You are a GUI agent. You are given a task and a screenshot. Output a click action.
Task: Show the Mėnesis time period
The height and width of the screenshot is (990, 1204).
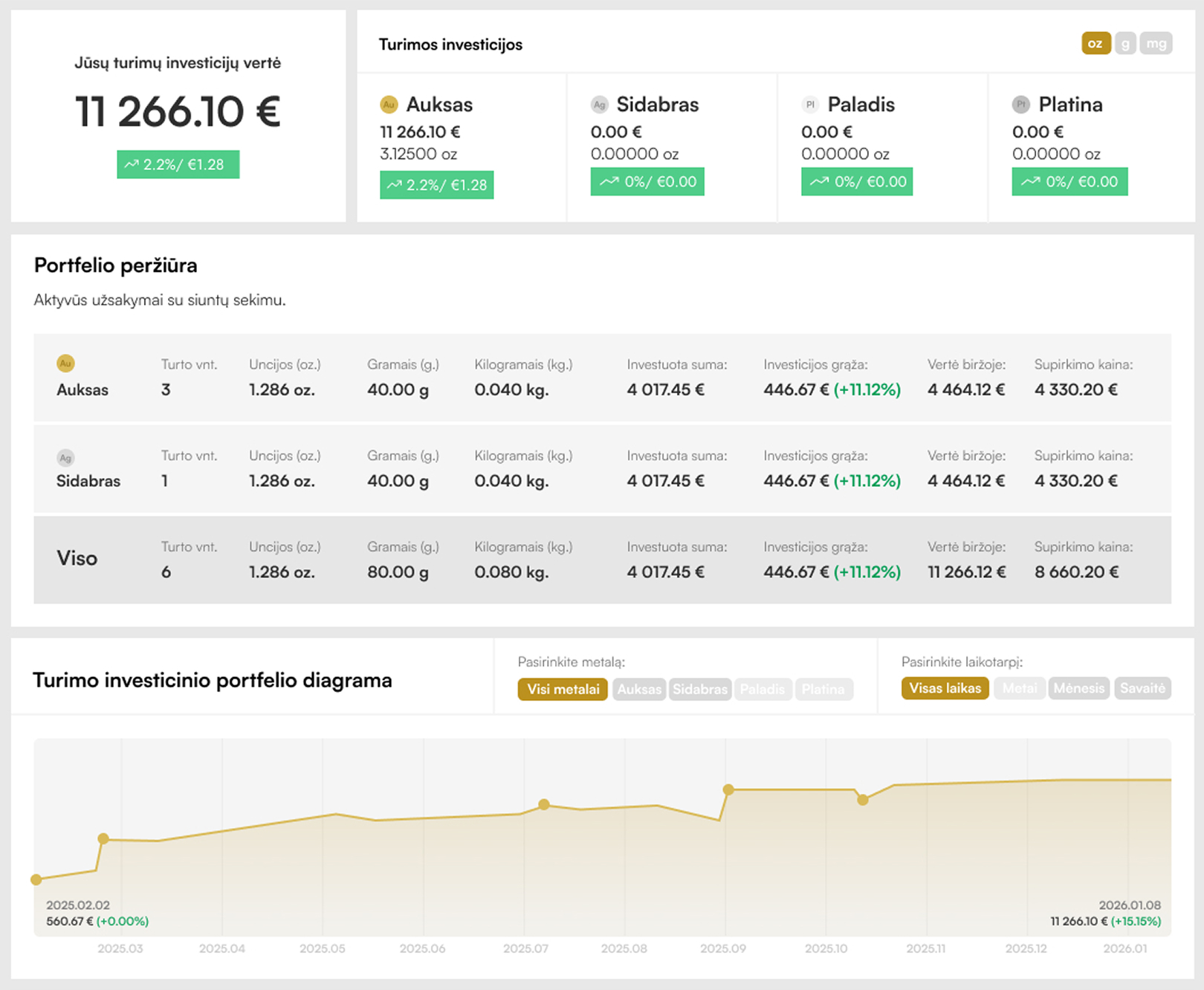1078,688
